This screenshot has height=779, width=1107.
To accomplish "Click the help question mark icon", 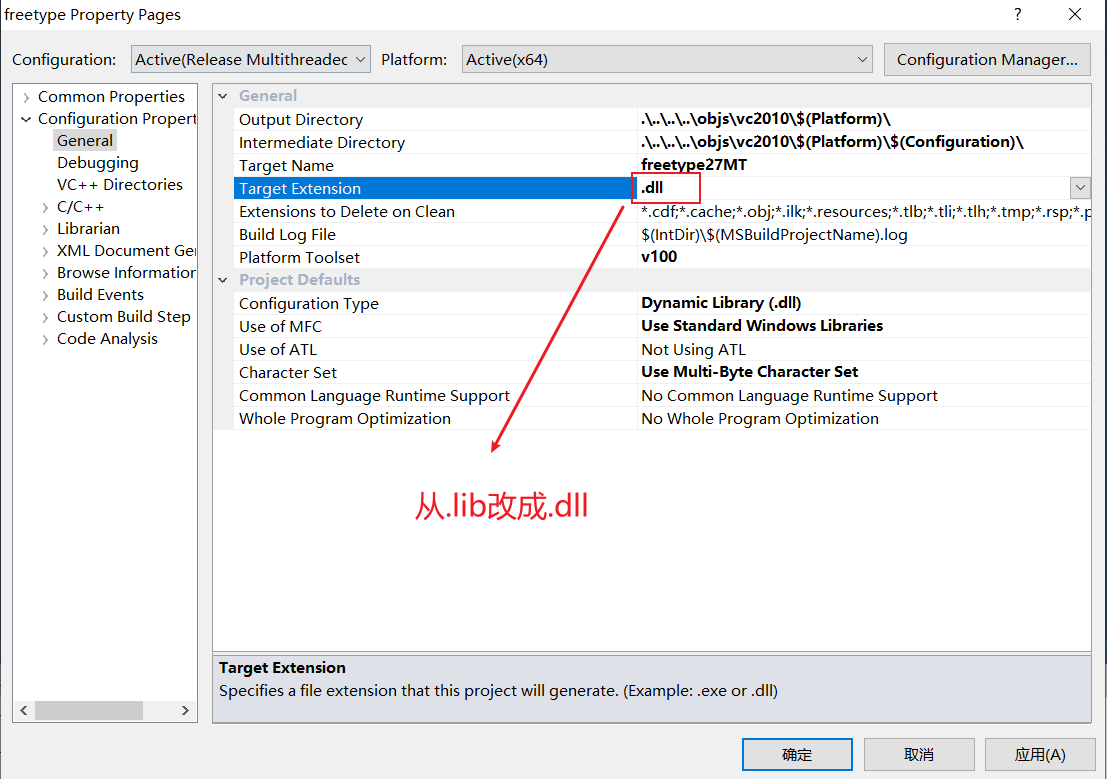I will click(x=1018, y=15).
